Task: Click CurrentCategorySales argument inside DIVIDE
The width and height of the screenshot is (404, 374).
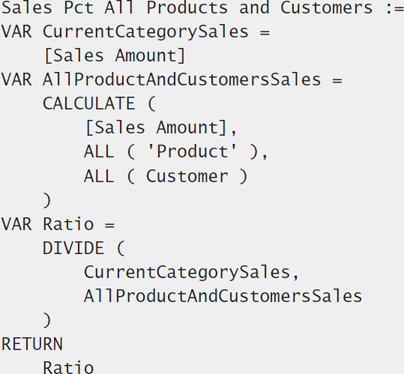Action: (187, 272)
